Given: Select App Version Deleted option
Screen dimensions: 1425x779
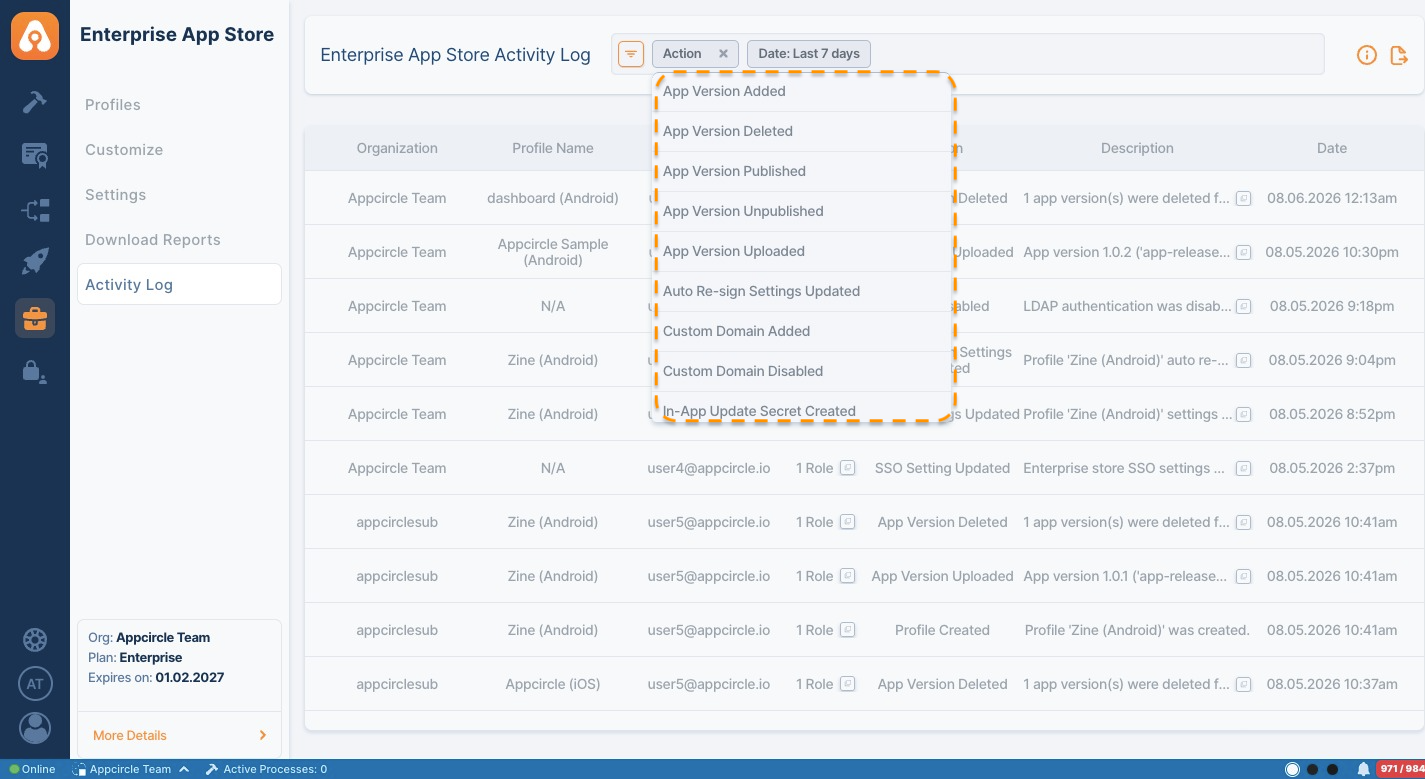Looking at the screenshot, I should pyautogui.click(x=801, y=131).
